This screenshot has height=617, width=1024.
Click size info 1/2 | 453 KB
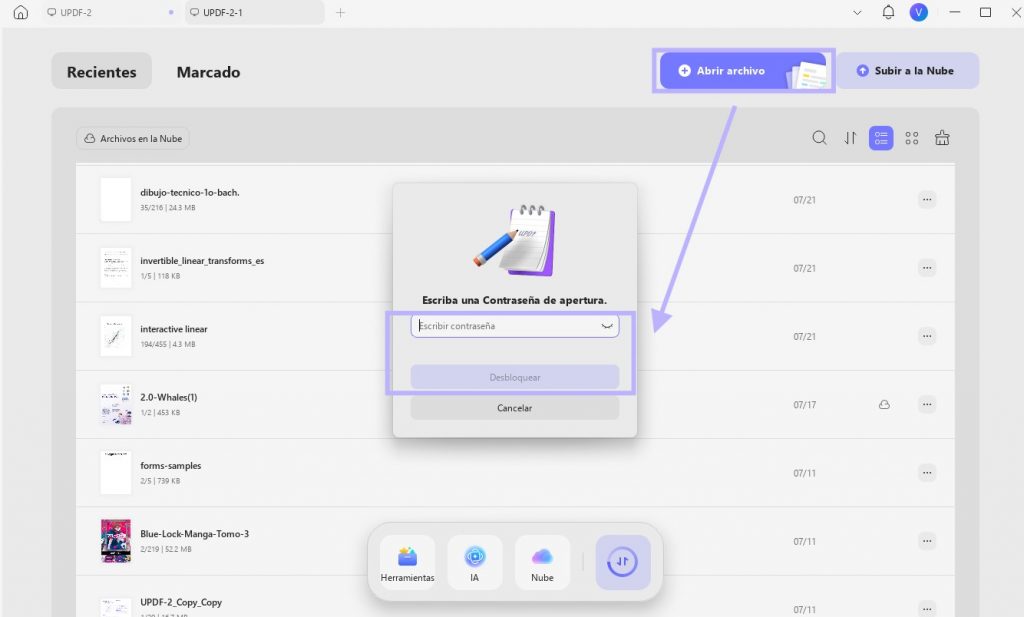click(x=160, y=413)
